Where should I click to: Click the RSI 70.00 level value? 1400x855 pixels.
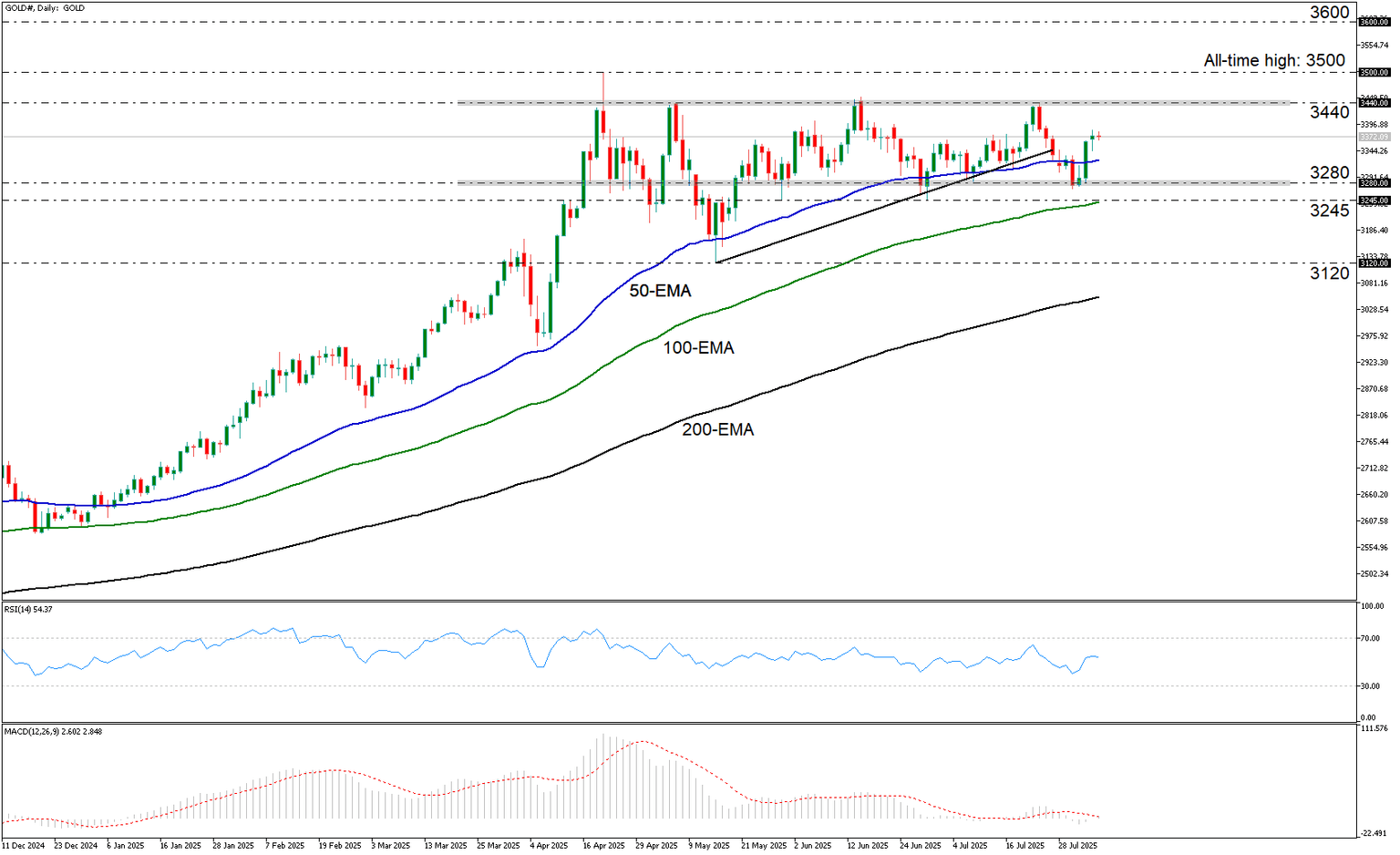[x=1369, y=638]
